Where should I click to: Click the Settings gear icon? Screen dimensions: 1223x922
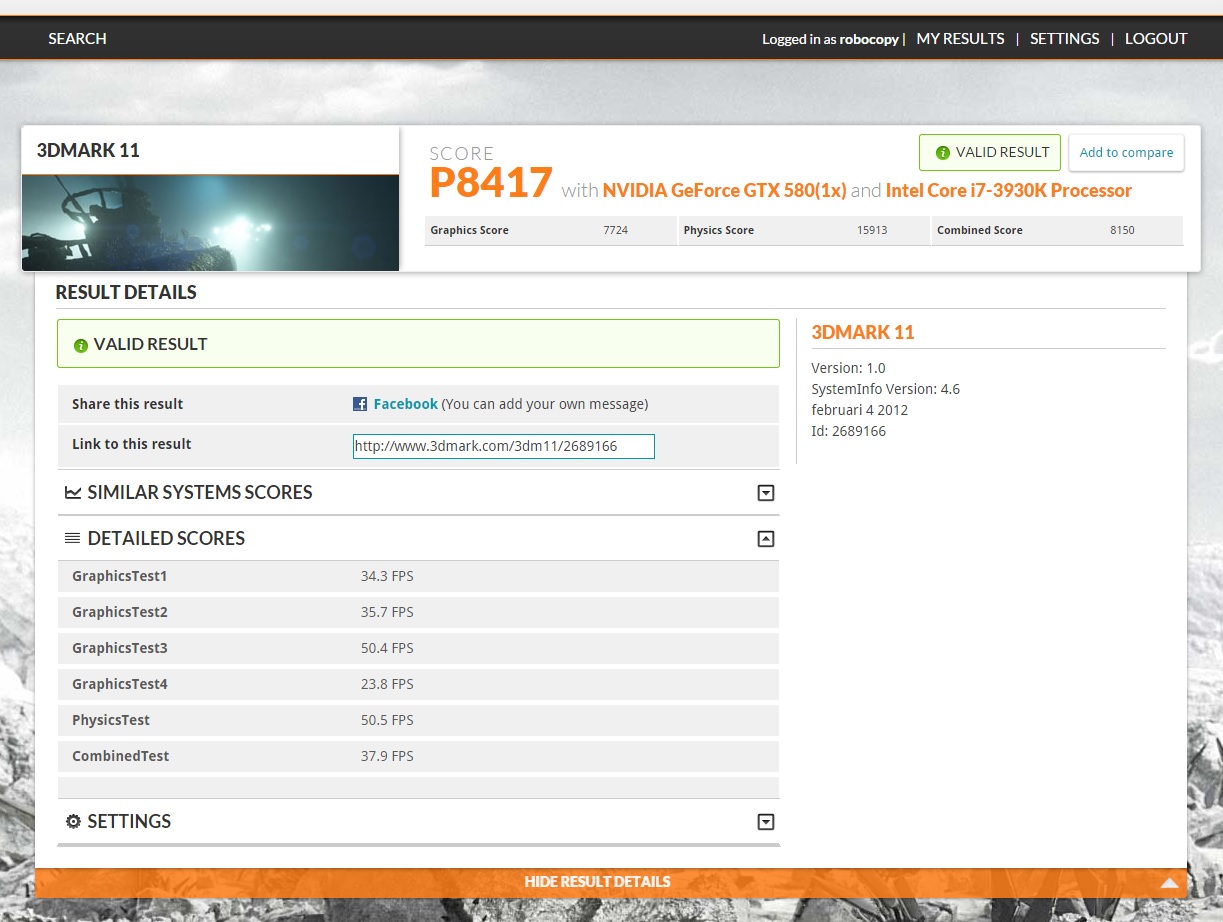pyautogui.click(x=73, y=821)
